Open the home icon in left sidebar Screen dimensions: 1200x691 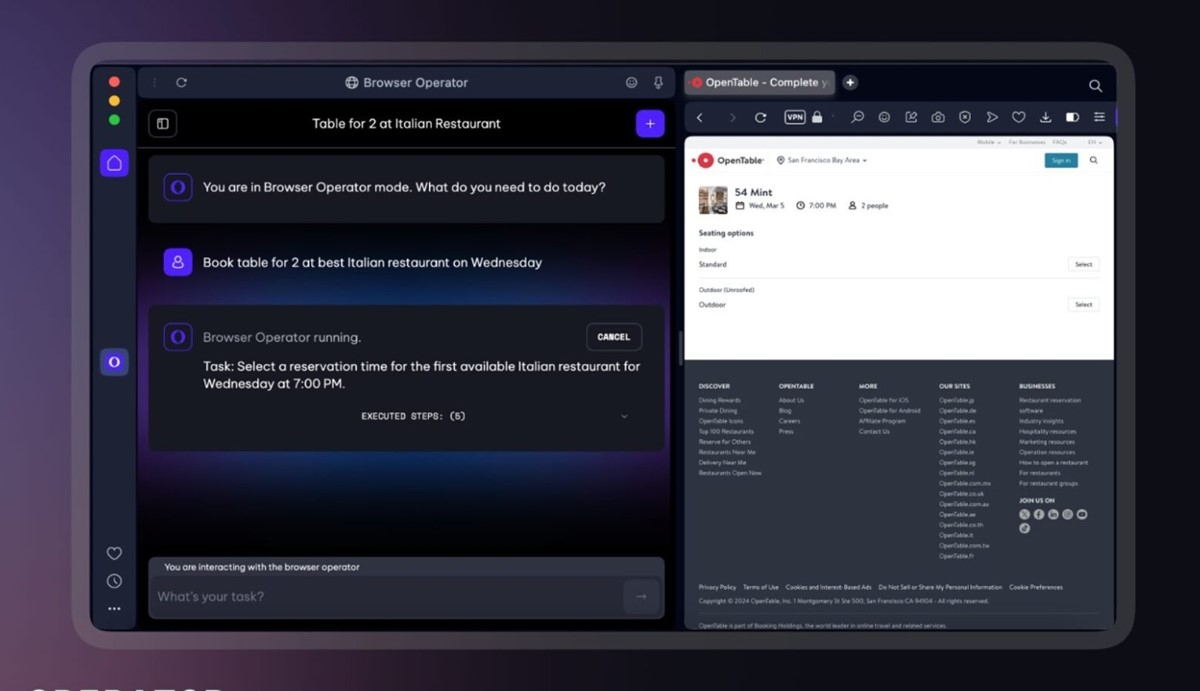point(114,163)
